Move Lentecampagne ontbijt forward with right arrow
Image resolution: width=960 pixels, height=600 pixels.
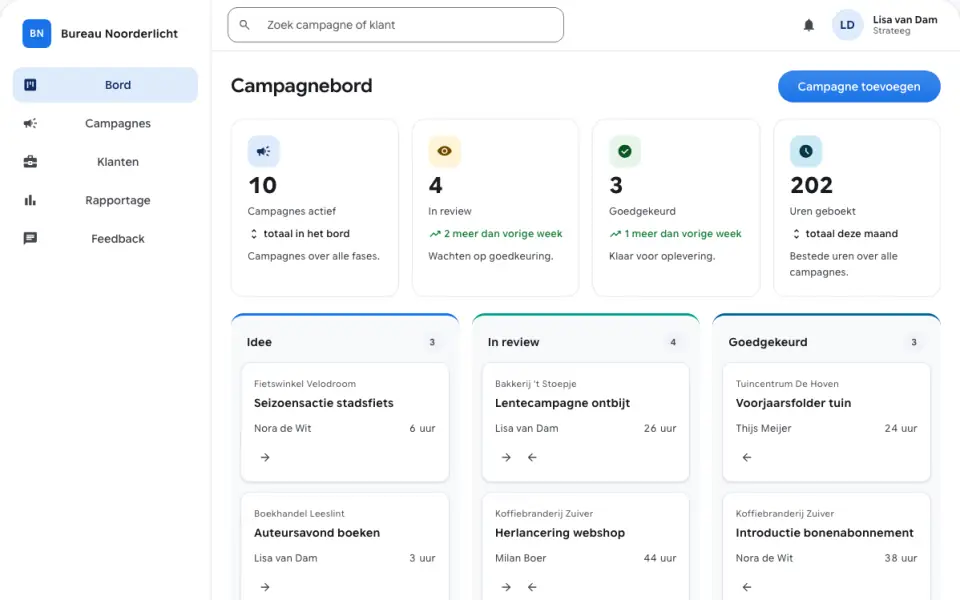(x=506, y=457)
